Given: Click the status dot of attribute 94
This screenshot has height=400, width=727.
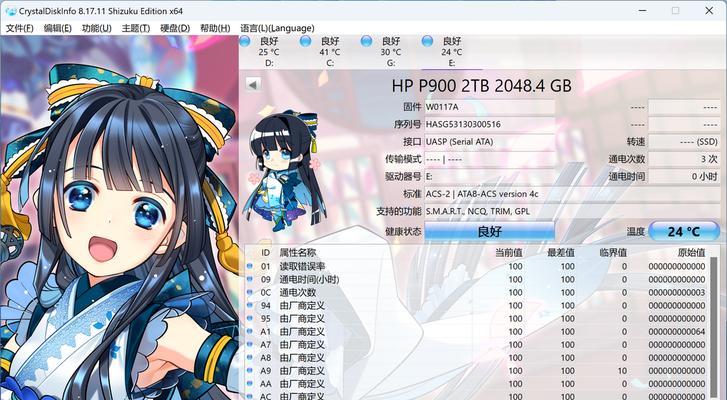Looking at the screenshot, I should (249, 305).
